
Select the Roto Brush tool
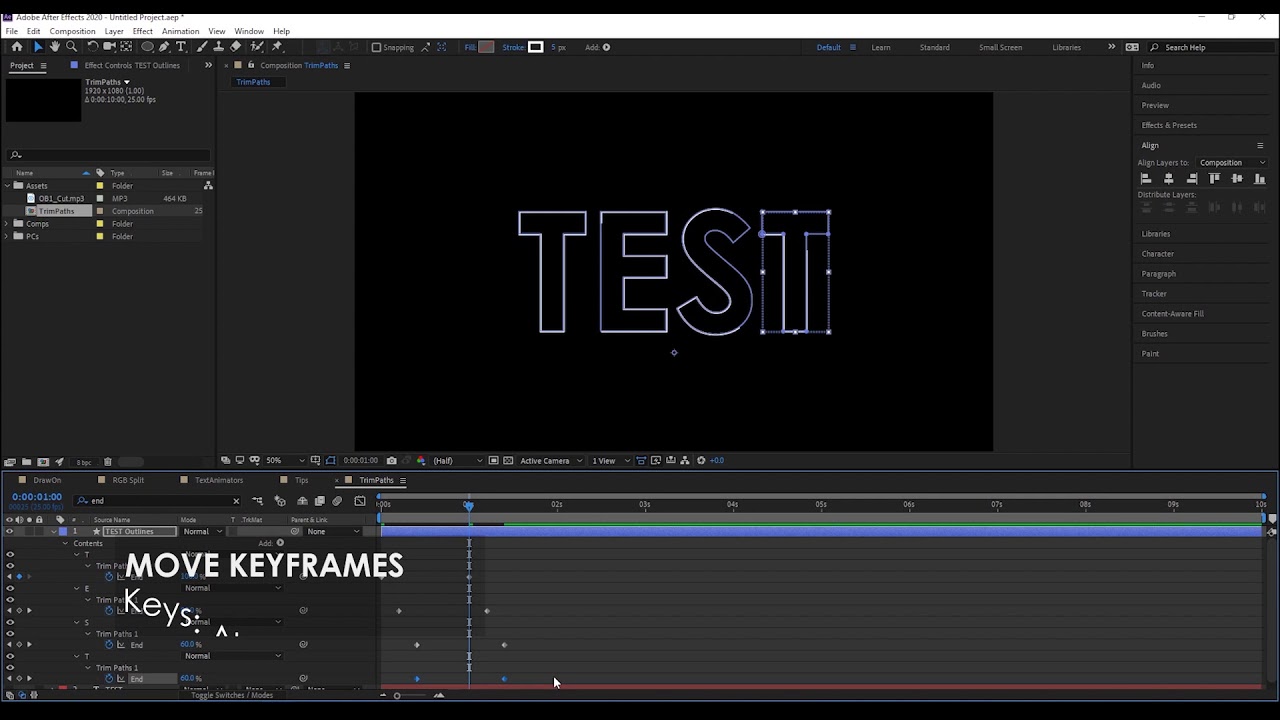[258, 47]
